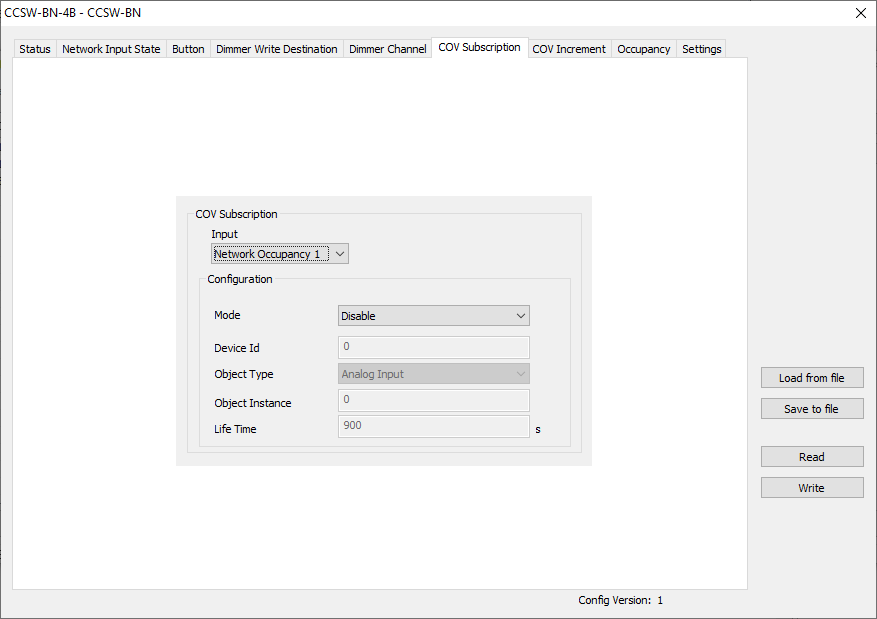Open the Dimmer Write Destination tab
The width and height of the screenshot is (877, 619).
(277, 49)
